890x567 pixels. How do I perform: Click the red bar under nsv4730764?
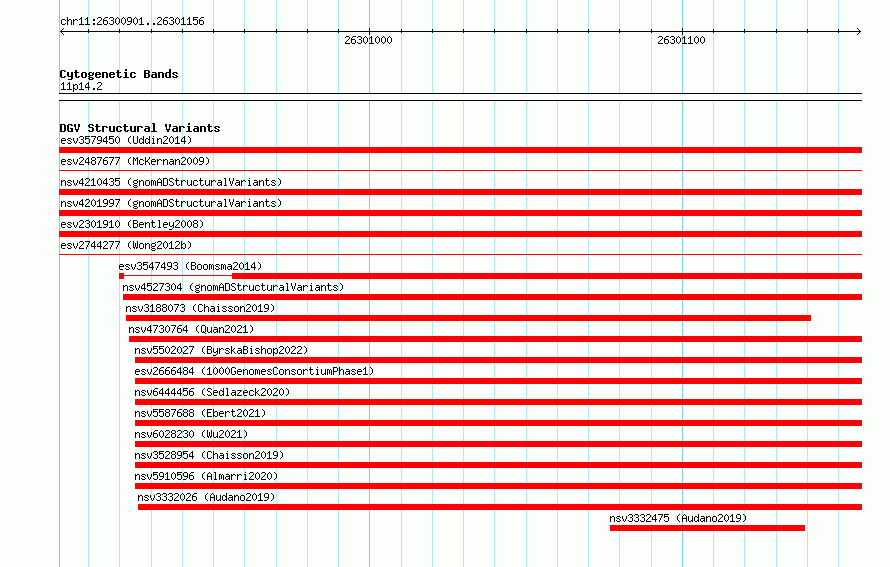496,339
